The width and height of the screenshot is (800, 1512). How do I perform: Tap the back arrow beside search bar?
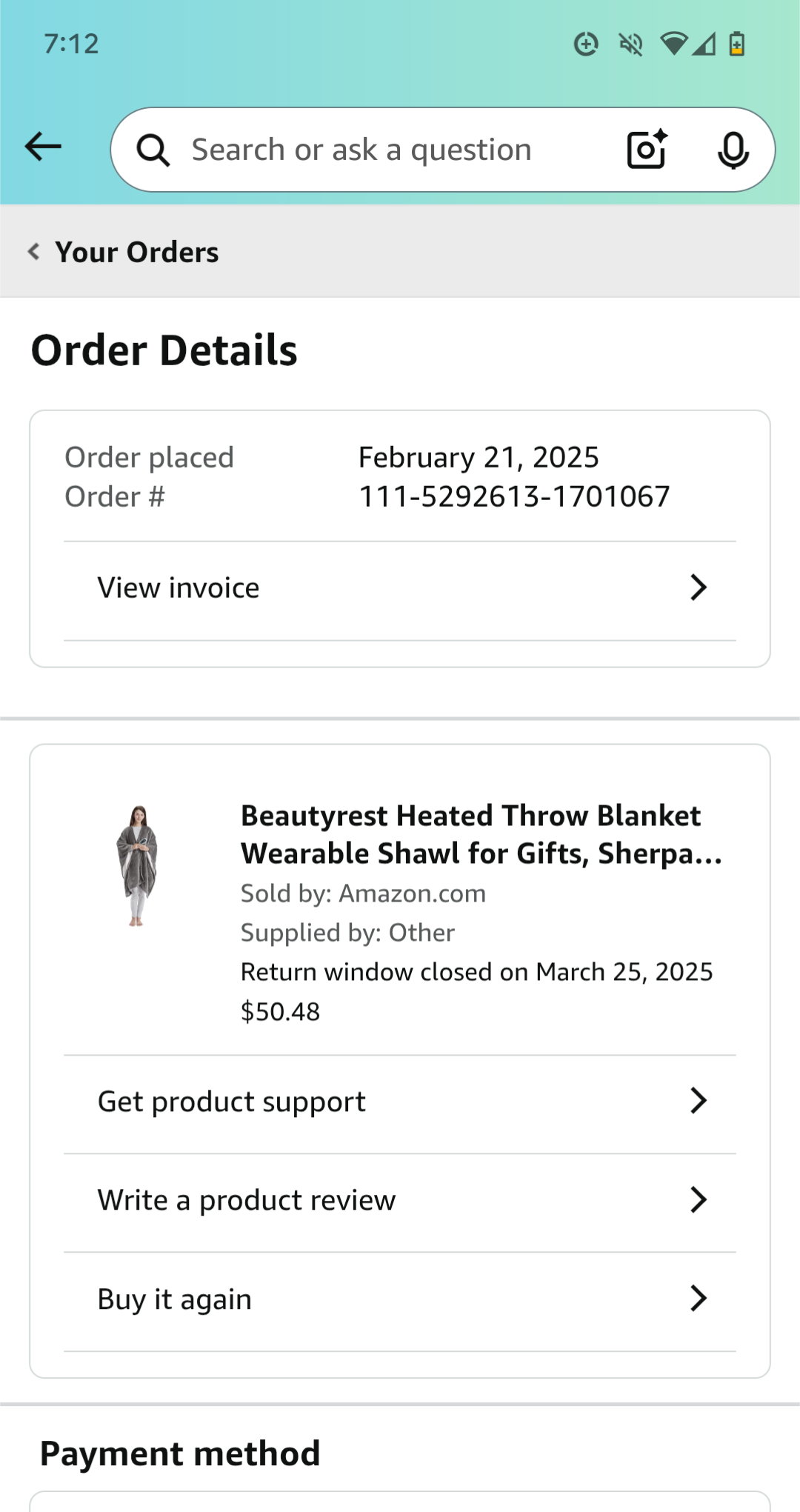click(43, 147)
